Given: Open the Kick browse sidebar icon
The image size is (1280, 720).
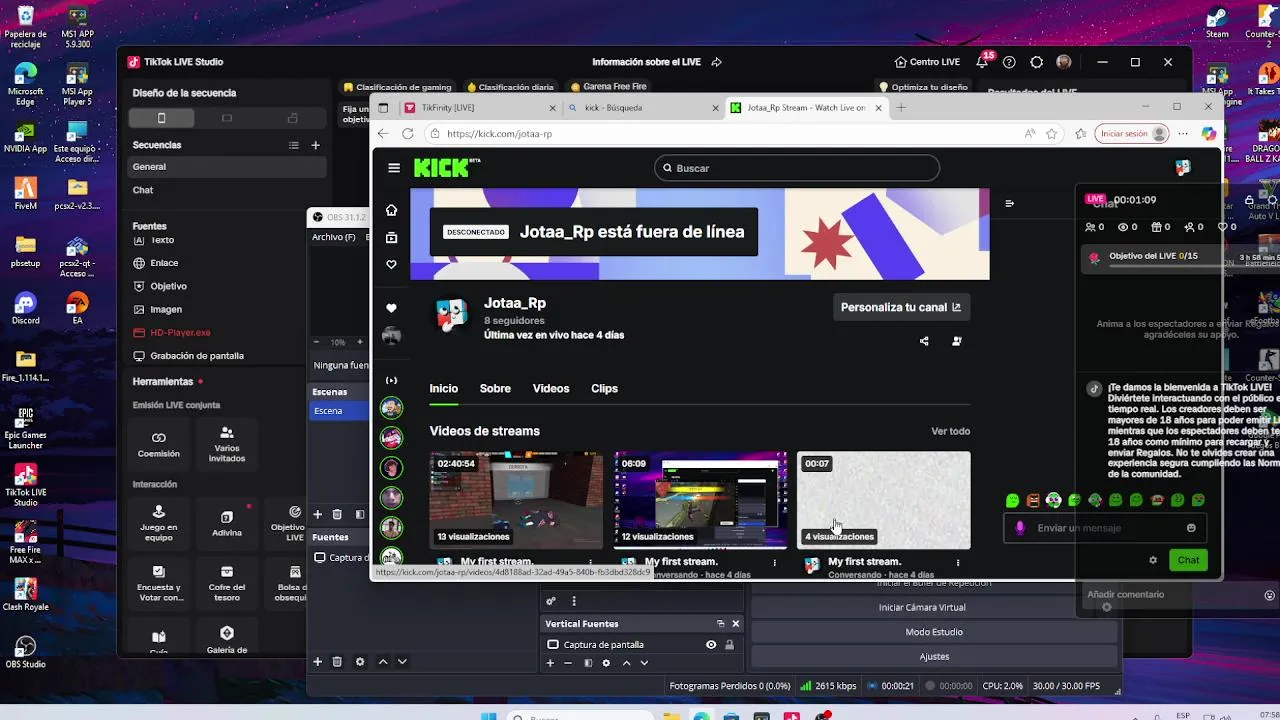Looking at the screenshot, I should point(391,238).
